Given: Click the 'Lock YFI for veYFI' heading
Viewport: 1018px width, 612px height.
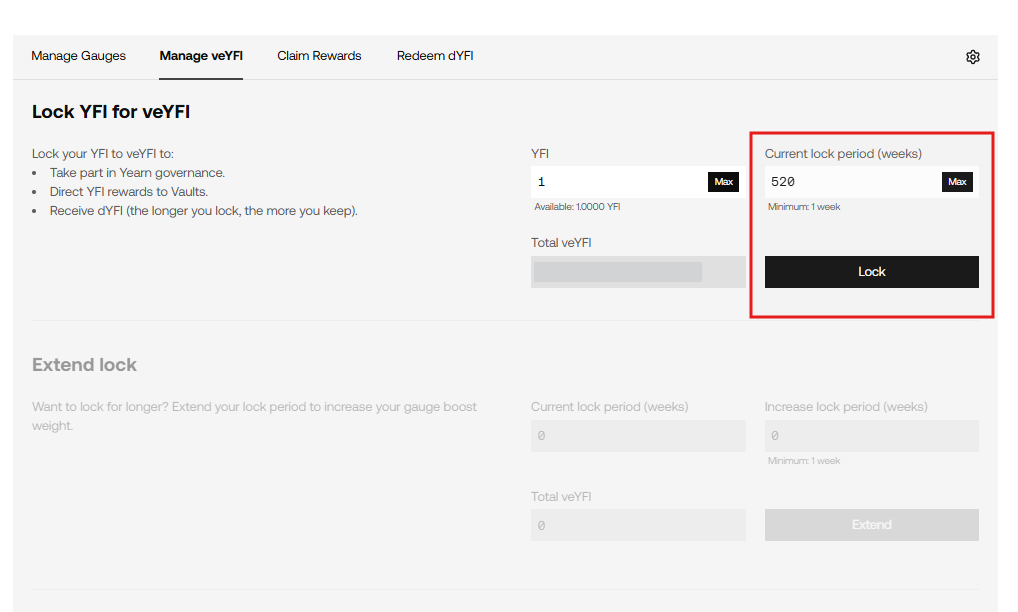Looking at the screenshot, I should click(x=111, y=112).
